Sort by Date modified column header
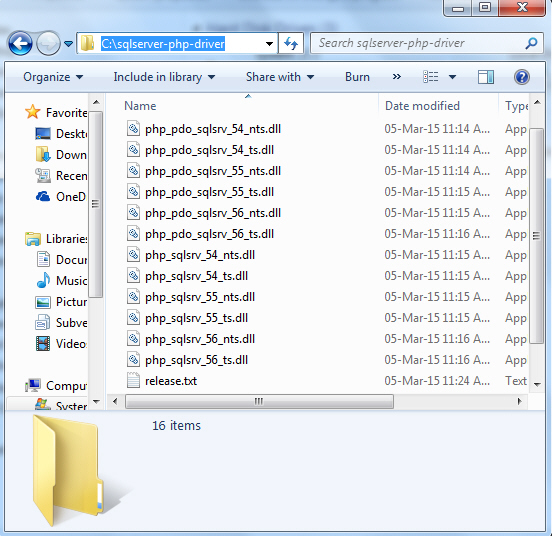 (x=422, y=106)
